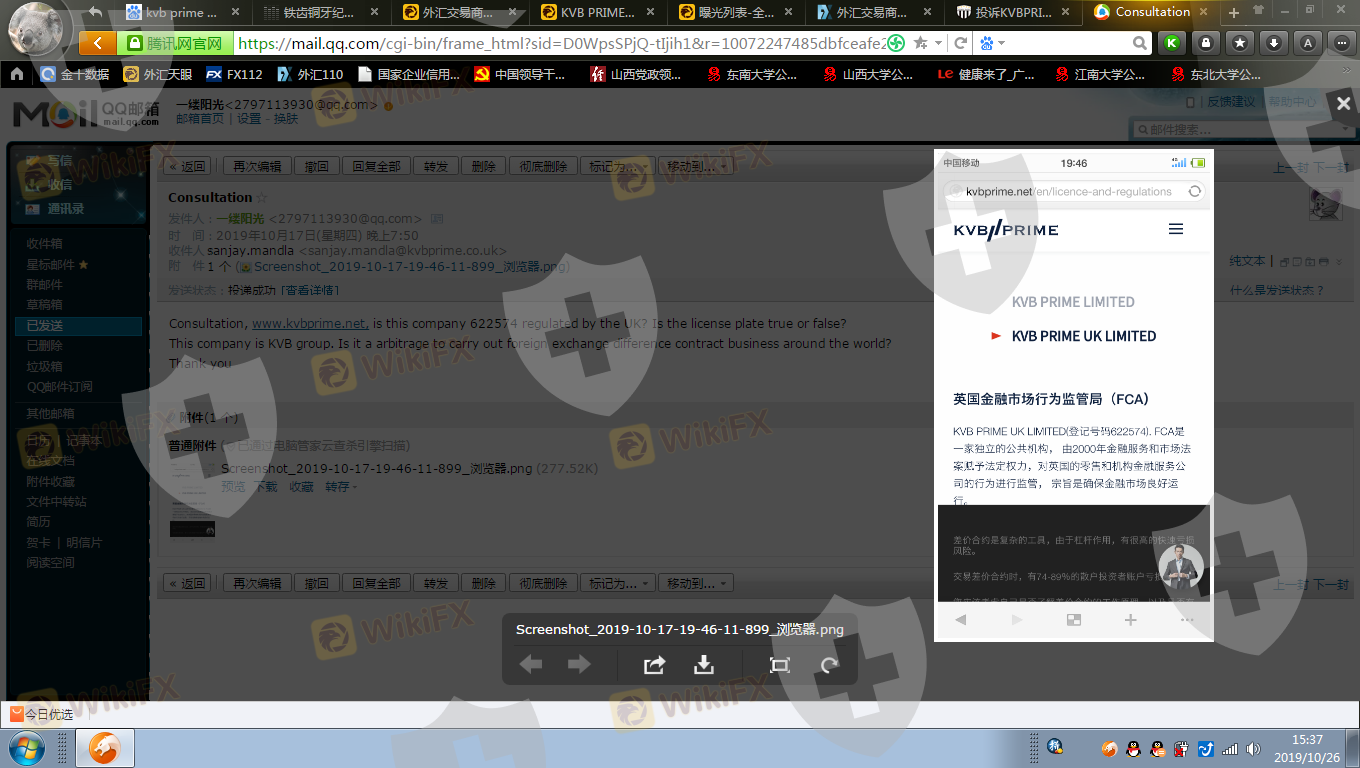Open the Windows Start menu
This screenshot has height=768, width=1360.
tap(25, 748)
